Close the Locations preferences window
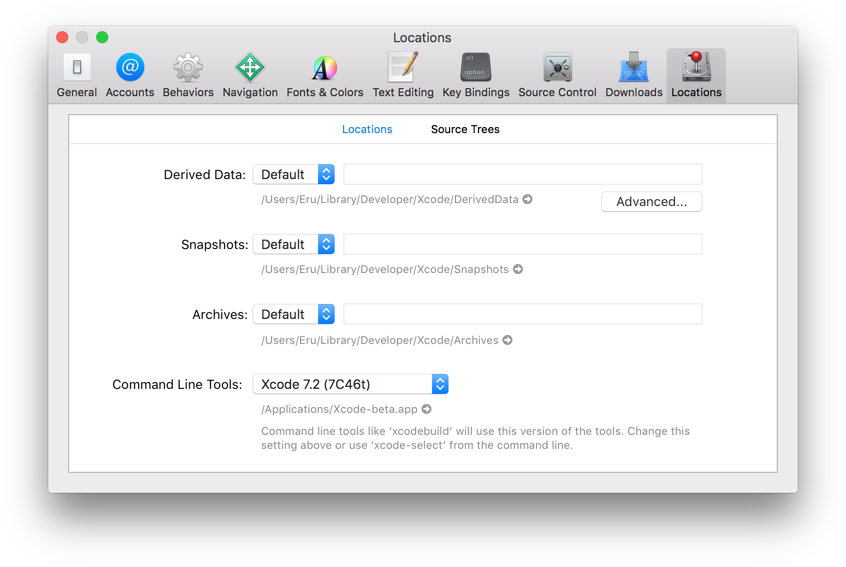The image size is (846, 567). [62, 37]
